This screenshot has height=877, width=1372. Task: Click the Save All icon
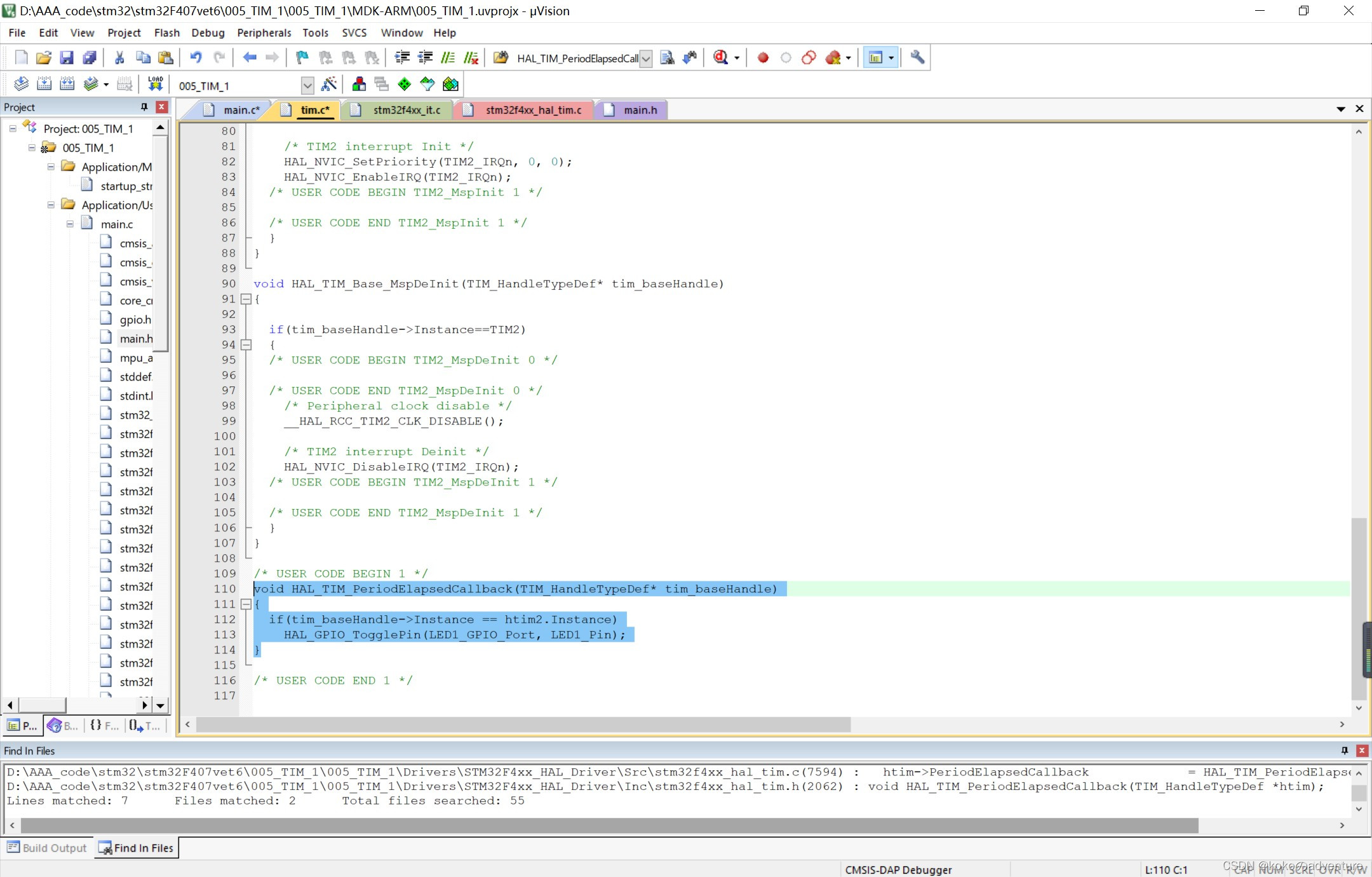90,58
